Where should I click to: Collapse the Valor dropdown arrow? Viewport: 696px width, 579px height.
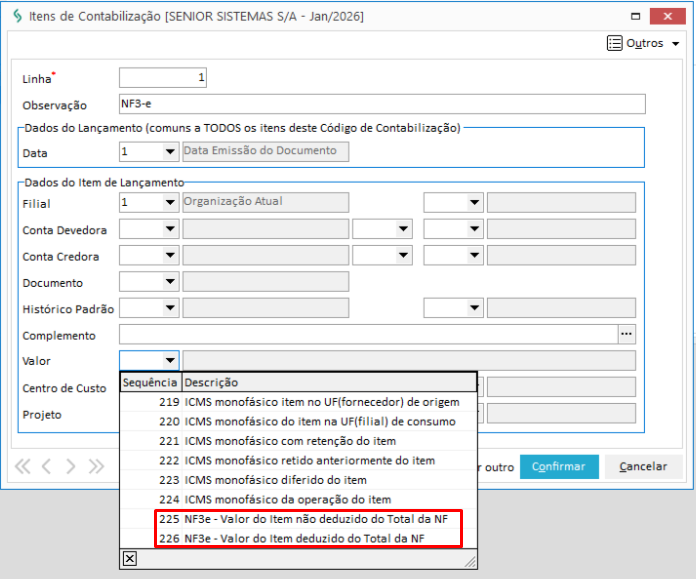coord(170,361)
